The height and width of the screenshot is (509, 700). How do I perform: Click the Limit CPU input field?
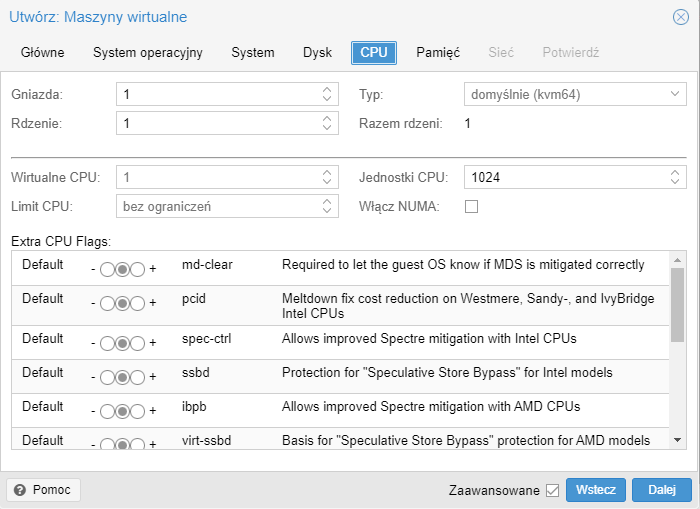coord(217,206)
